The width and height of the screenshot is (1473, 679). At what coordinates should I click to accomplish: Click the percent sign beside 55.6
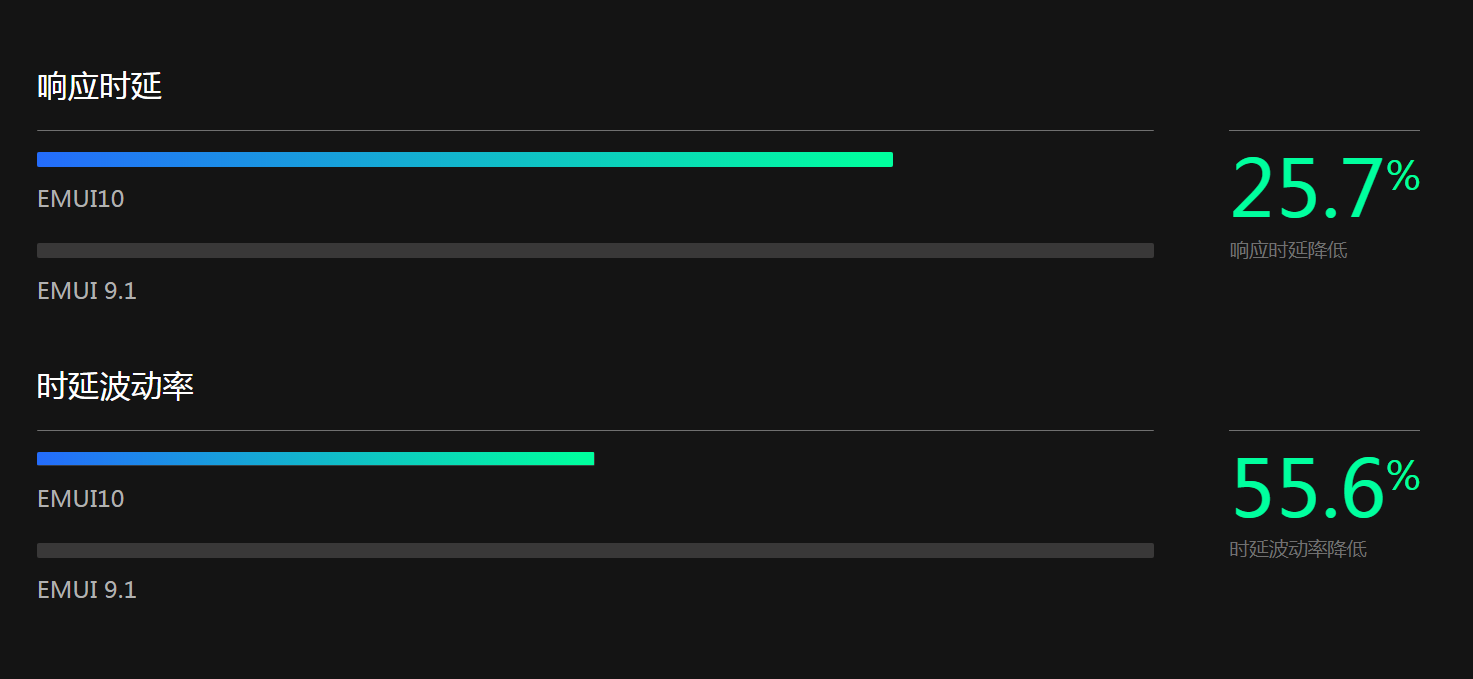[1403, 476]
